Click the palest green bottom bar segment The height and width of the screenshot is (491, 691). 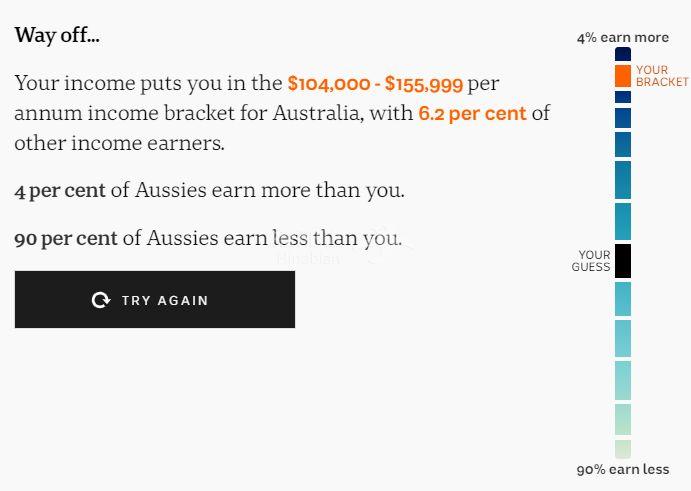point(623,449)
